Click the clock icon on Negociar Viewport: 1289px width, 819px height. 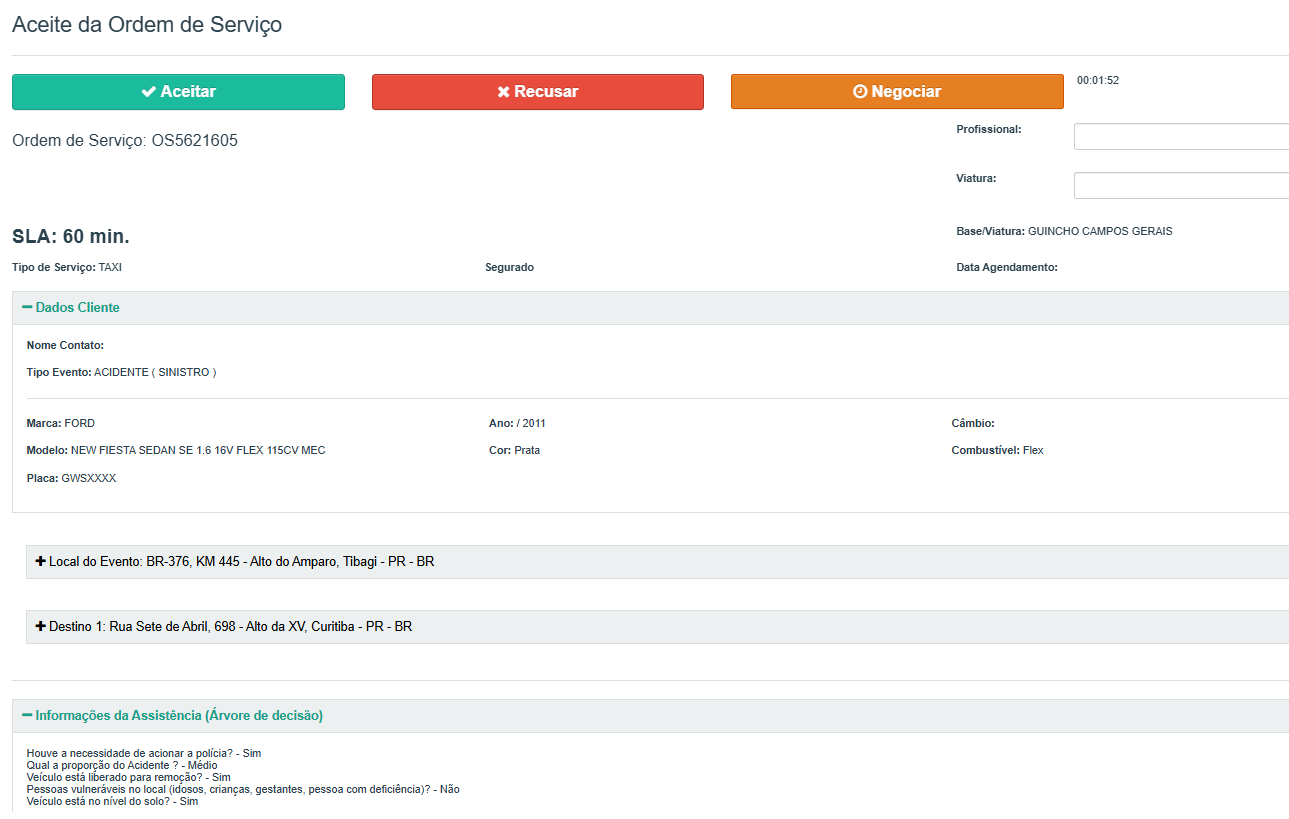point(860,92)
